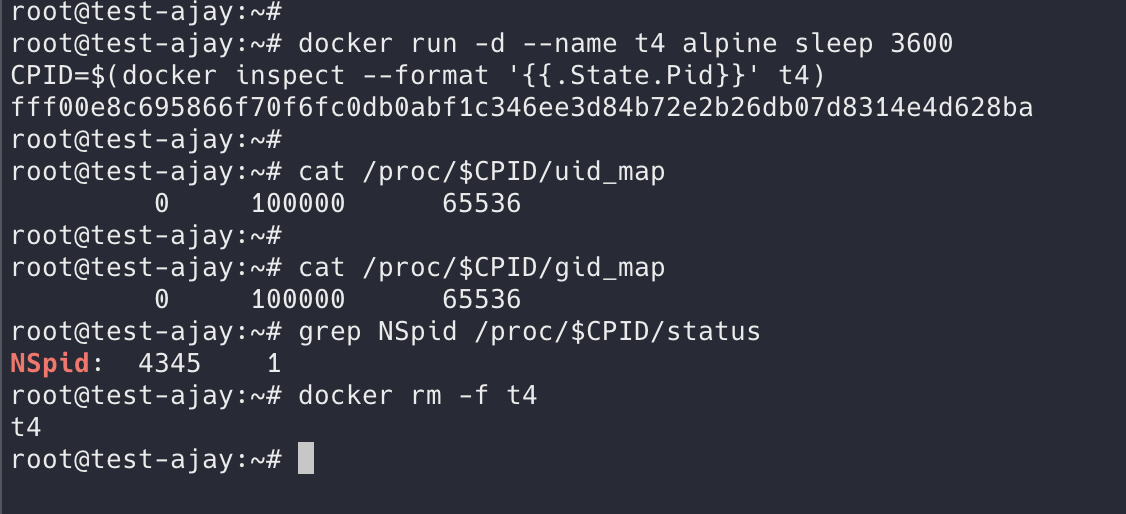Click the docker rm -f t4 command
The image size is (1126, 514).
click(x=417, y=395)
